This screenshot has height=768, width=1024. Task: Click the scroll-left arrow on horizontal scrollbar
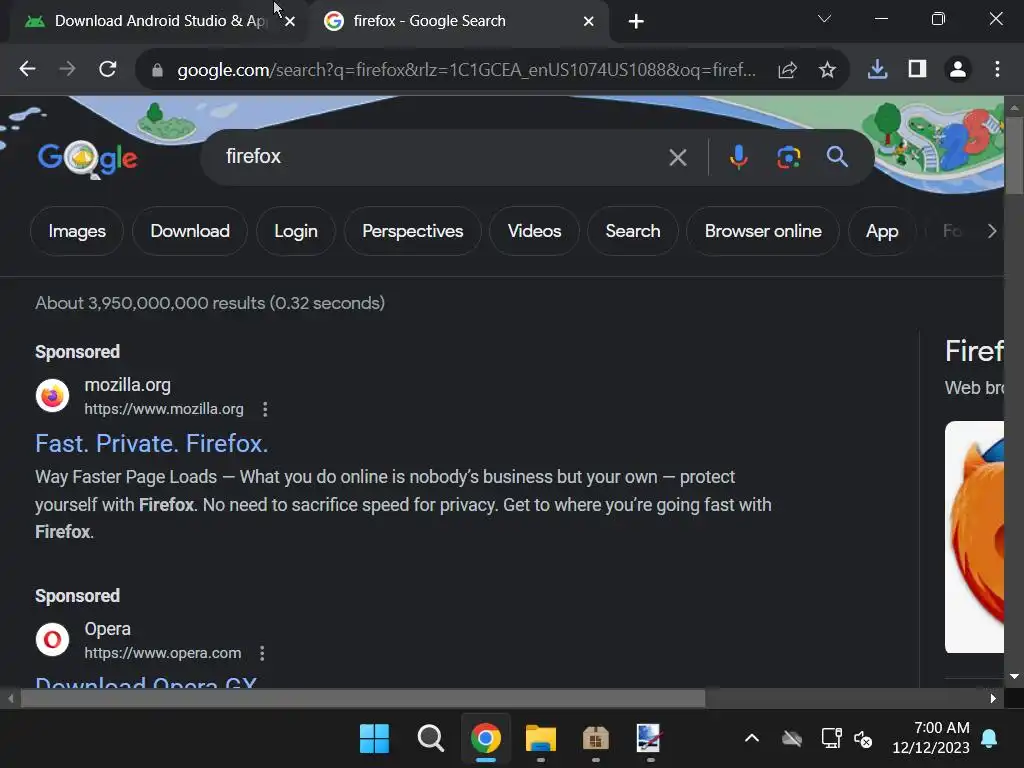[x=10, y=698]
